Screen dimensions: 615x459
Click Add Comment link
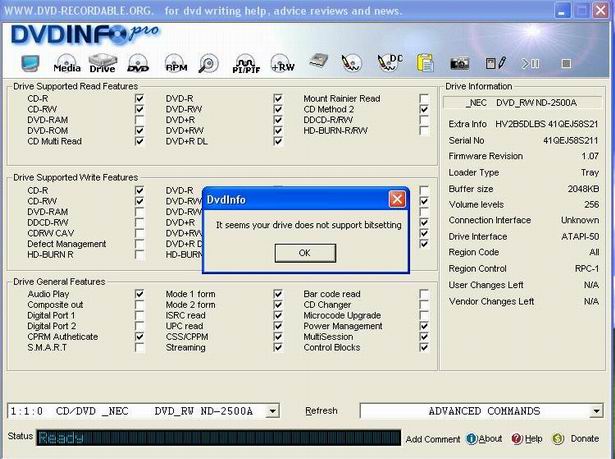433,439
